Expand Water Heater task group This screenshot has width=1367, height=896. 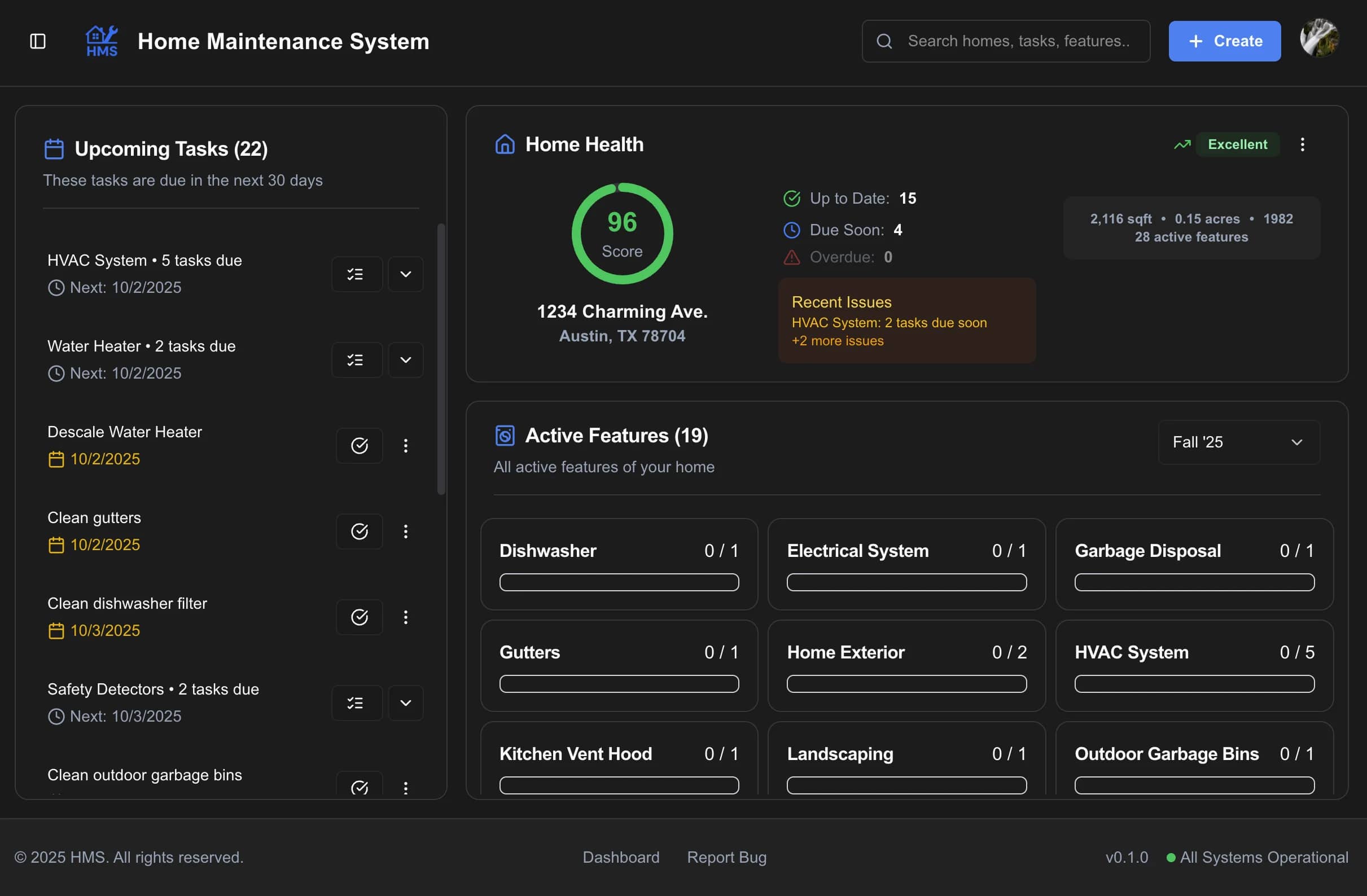pyautogui.click(x=405, y=360)
